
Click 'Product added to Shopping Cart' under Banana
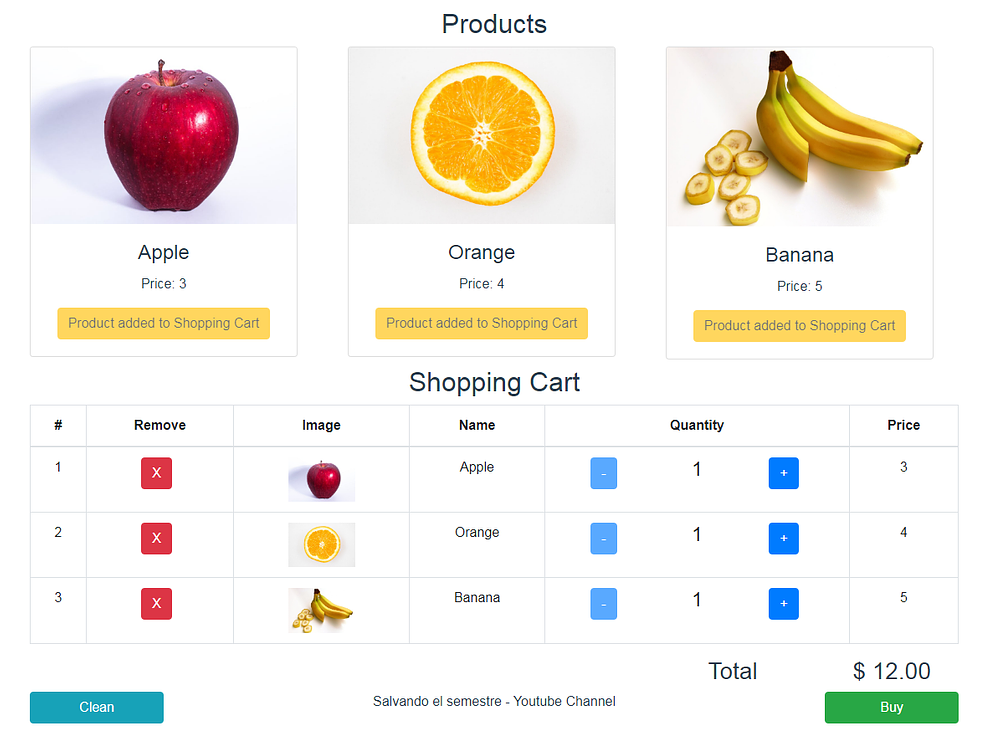click(x=799, y=326)
